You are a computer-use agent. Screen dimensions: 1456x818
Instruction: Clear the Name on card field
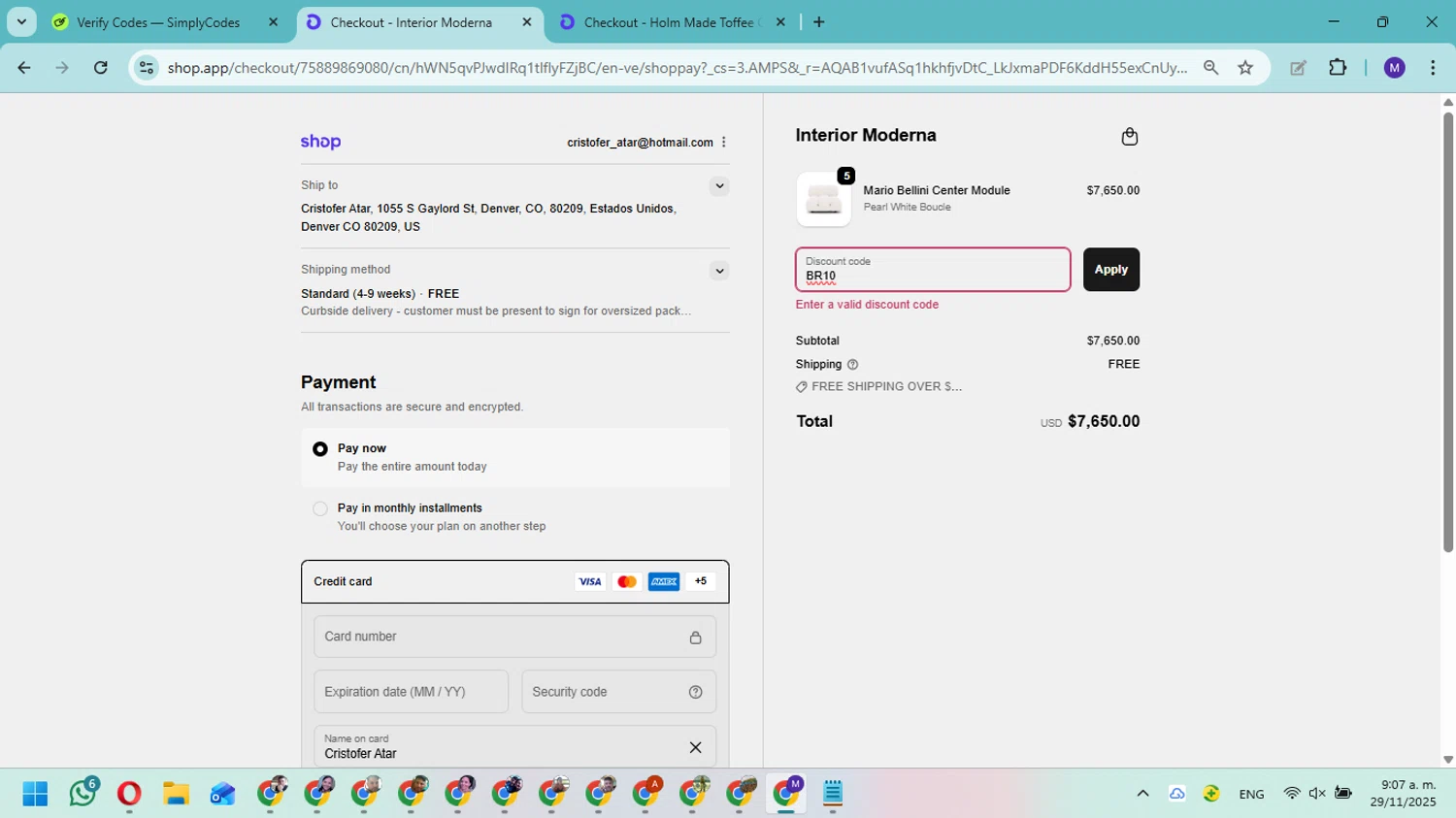[695, 747]
